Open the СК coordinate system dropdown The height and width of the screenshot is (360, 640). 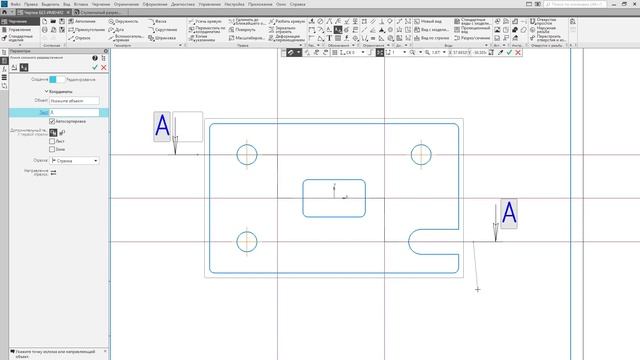coord(363,53)
